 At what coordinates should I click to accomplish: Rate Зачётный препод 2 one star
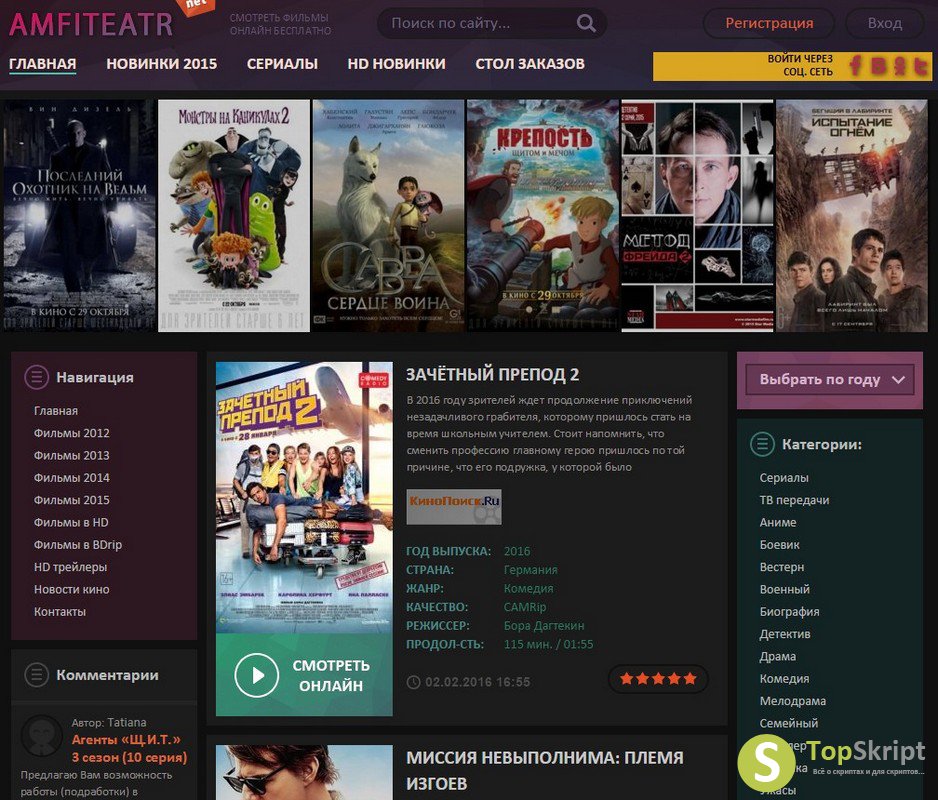click(626, 679)
